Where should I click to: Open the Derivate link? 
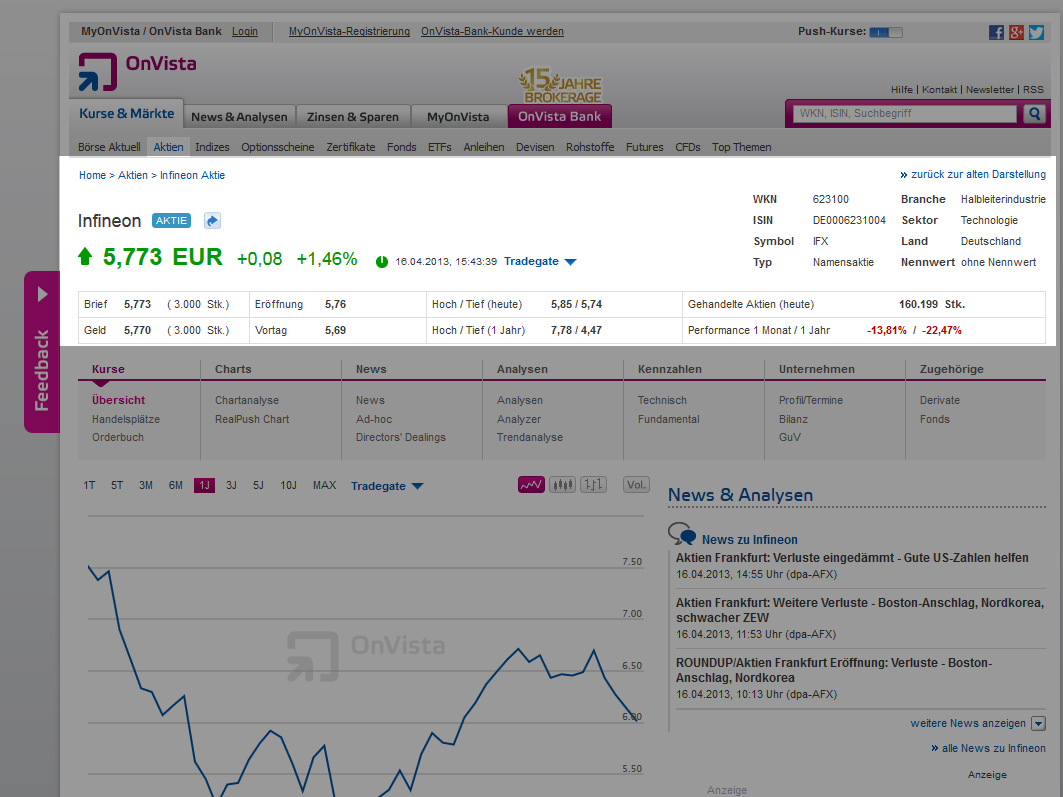[940, 400]
